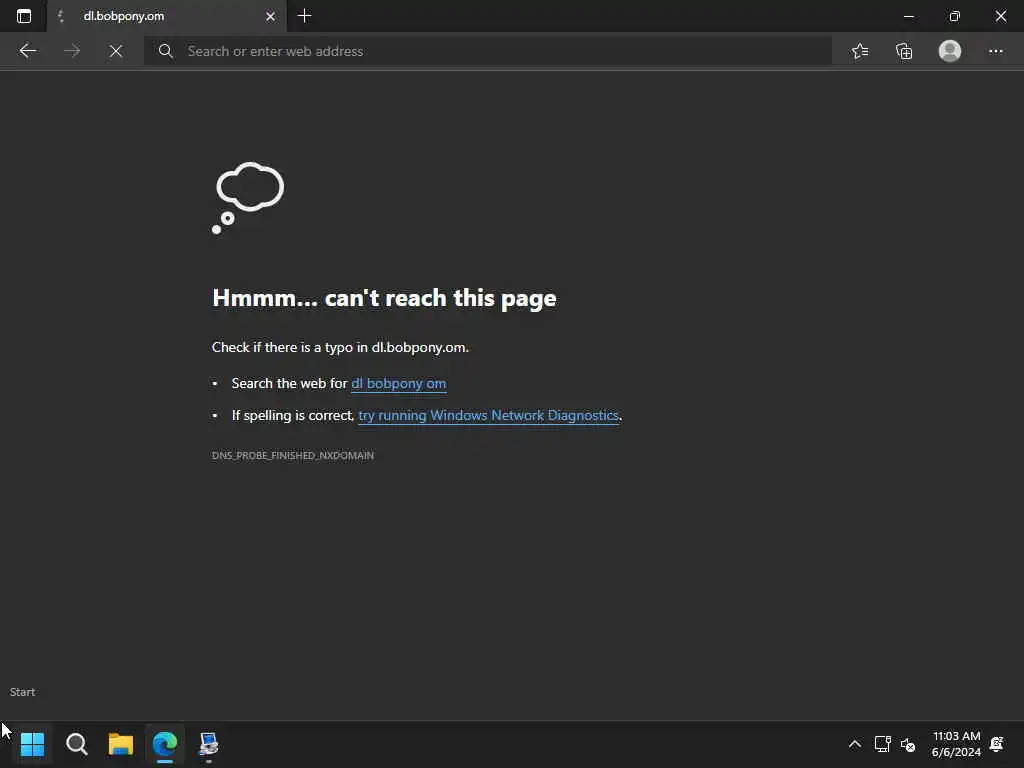Close the dl.bobpony.om tab
This screenshot has height=768, width=1024.
tap(270, 16)
